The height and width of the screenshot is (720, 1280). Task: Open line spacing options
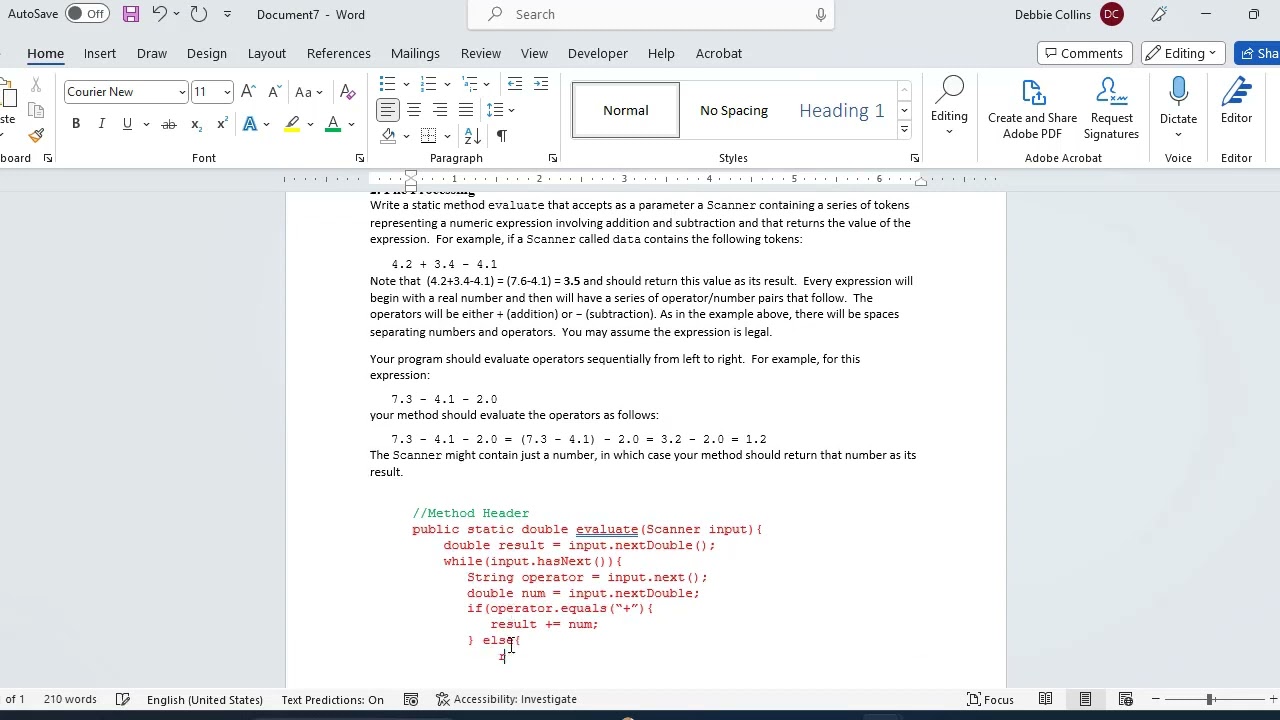point(499,110)
